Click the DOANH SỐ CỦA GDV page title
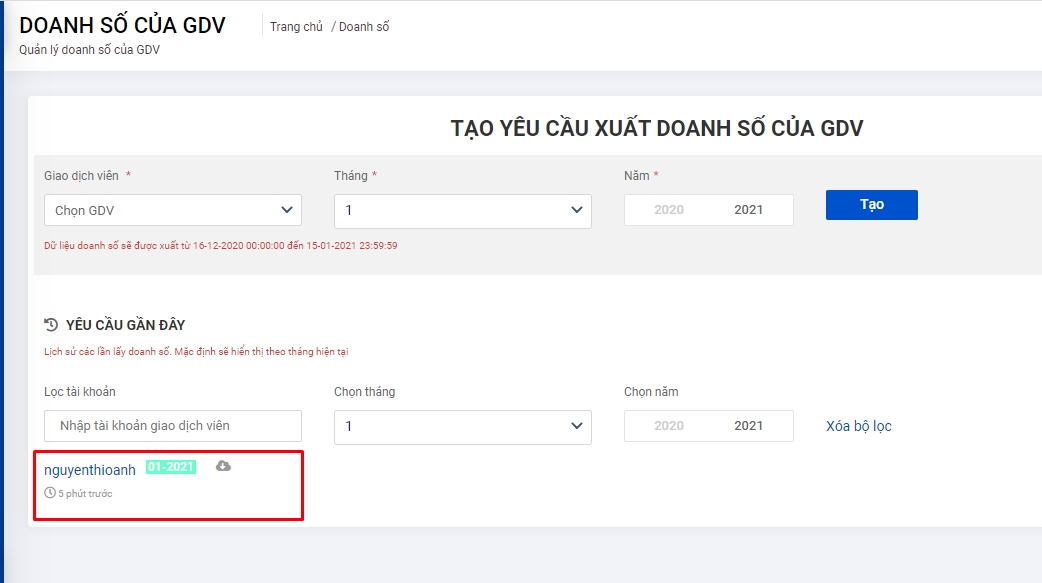This screenshot has height=583, width=1042. 122,25
